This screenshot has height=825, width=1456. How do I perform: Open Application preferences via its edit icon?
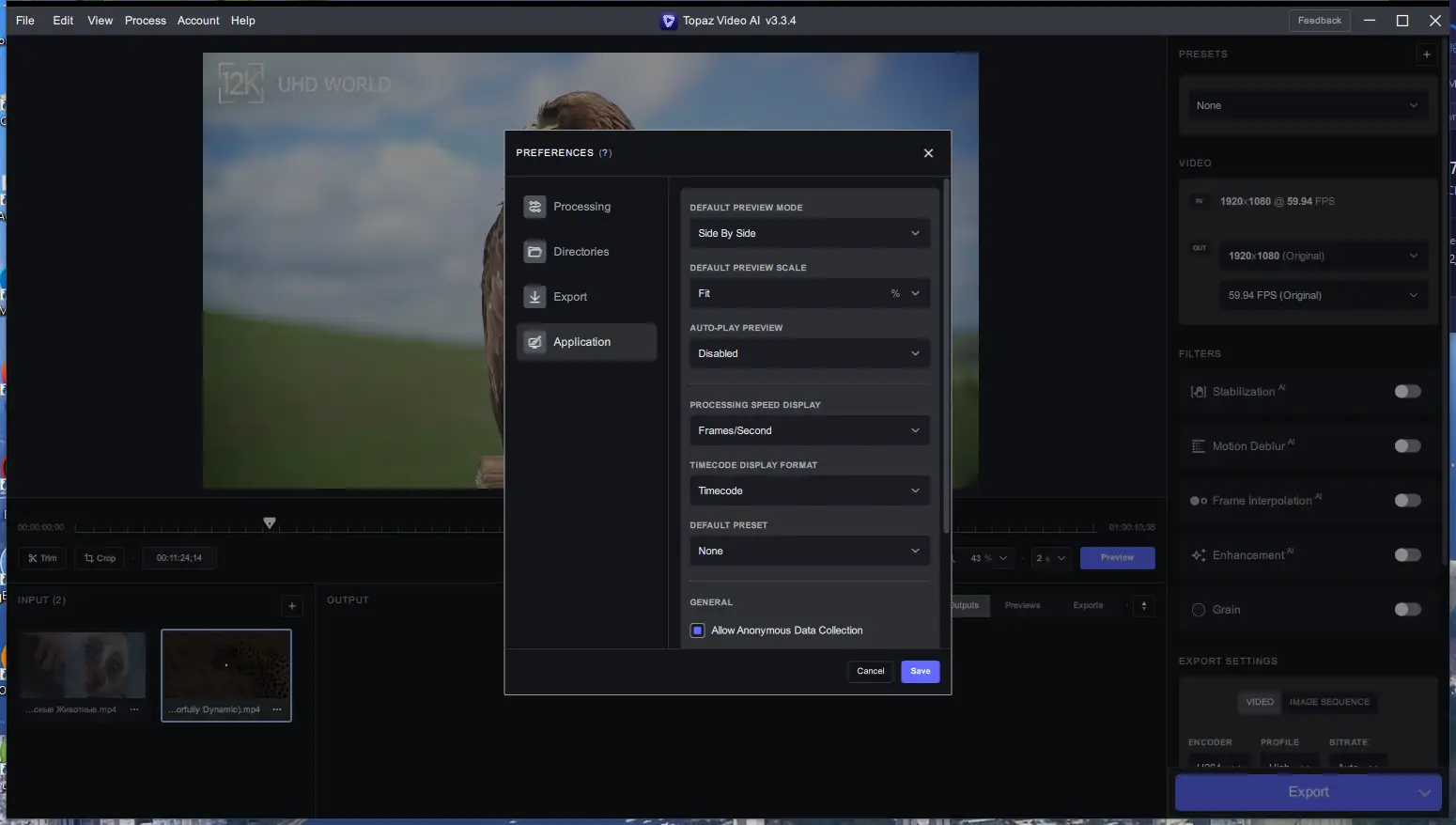(x=534, y=342)
